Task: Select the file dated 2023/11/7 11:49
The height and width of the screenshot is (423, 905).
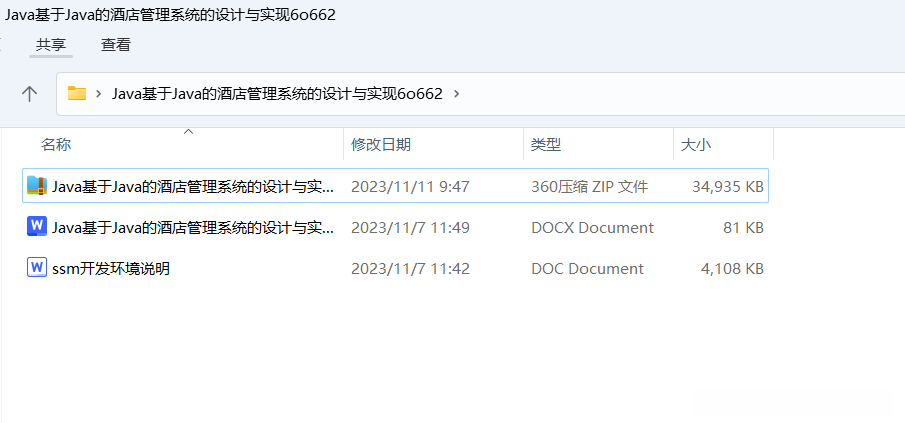Action: tap(395, 227)
